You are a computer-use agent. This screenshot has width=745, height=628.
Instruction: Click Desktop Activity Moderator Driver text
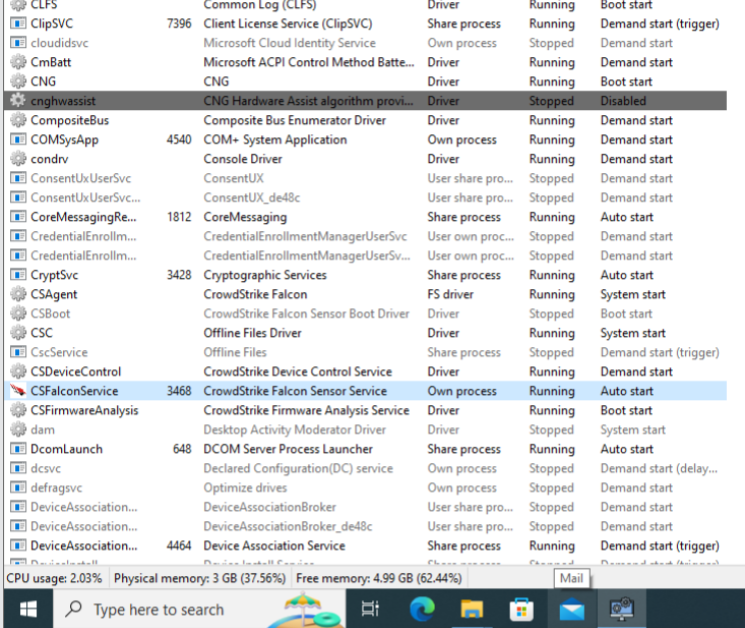[295, 429]
